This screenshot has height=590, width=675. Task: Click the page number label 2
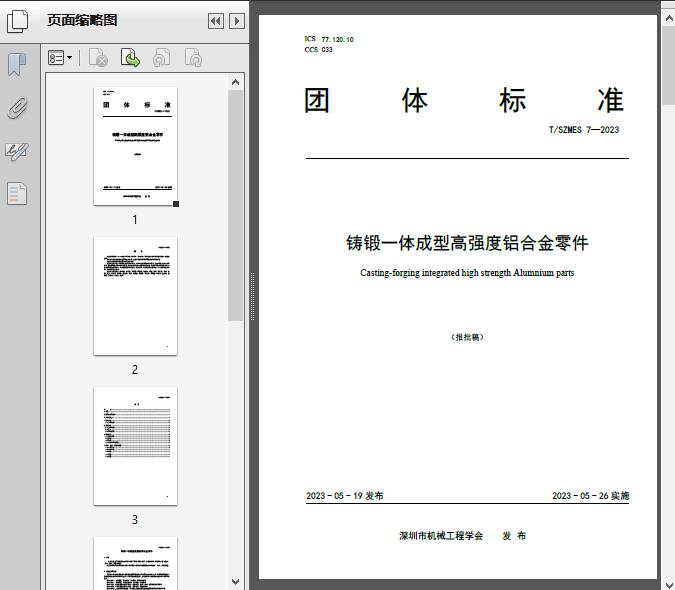click(x=135, y=370)
